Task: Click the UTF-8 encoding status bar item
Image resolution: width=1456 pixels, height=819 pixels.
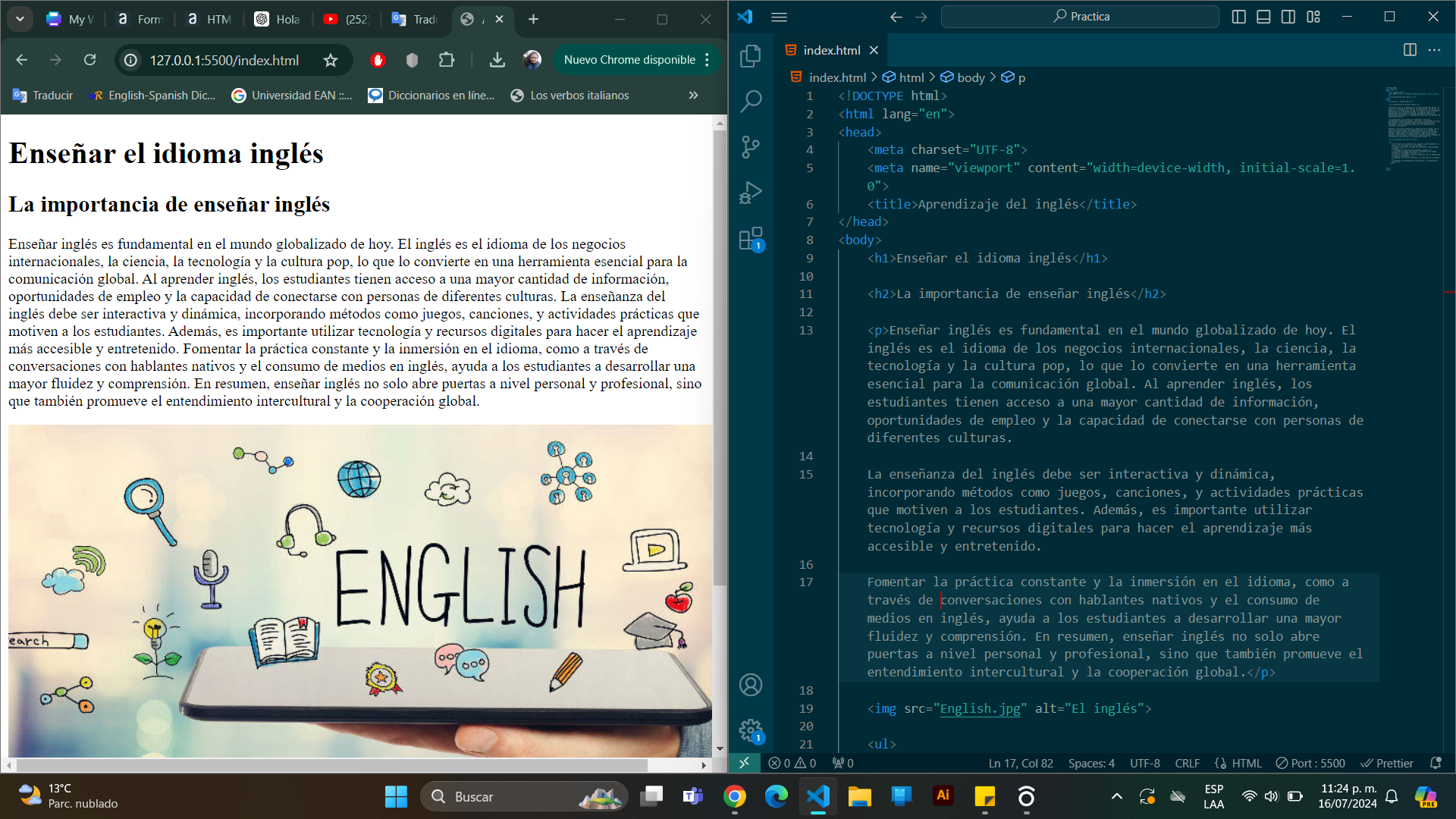Action: (x=1148, y=763)
